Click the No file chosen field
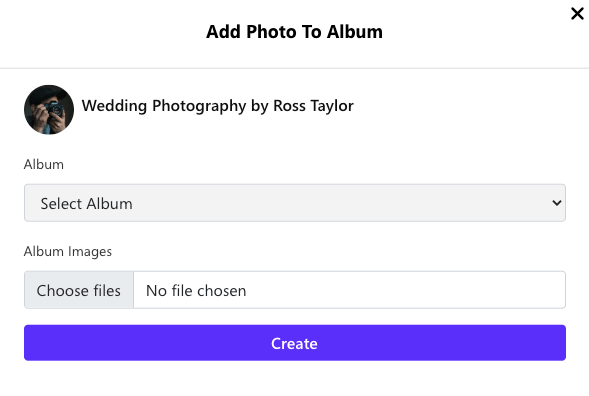Screen dimensions: 589x396 (x=349, y=290)
